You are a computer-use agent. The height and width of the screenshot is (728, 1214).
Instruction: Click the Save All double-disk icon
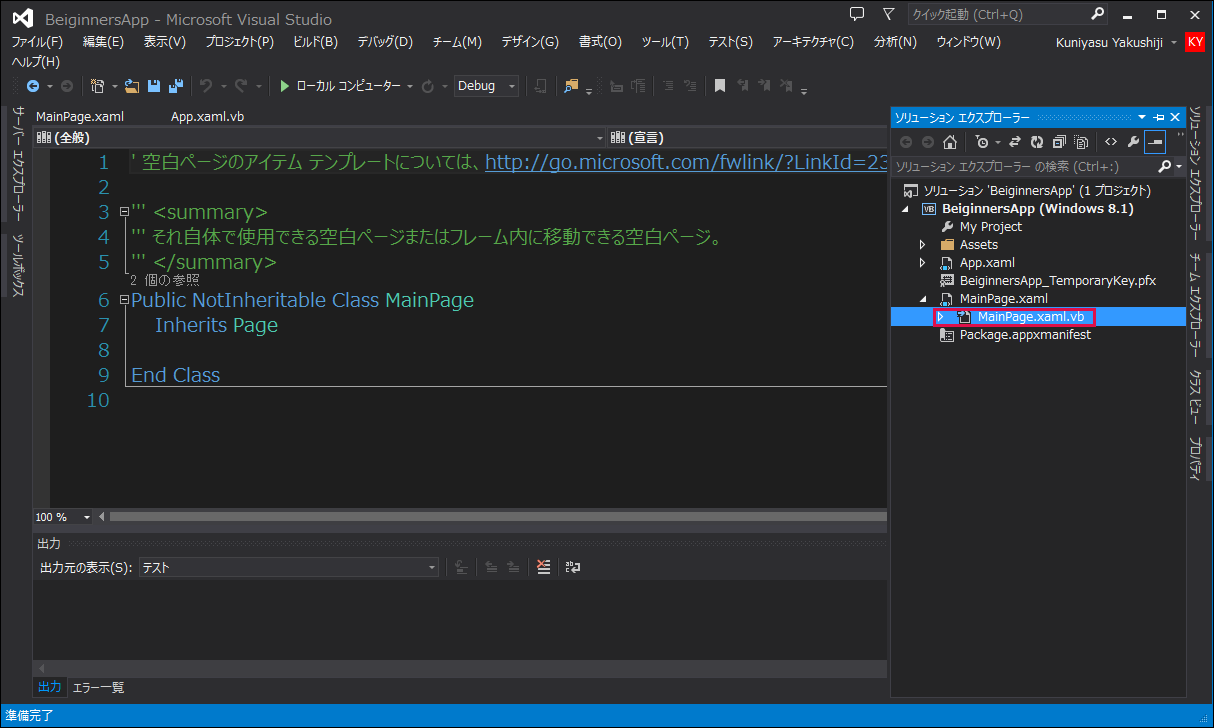(x=175, y=86)
